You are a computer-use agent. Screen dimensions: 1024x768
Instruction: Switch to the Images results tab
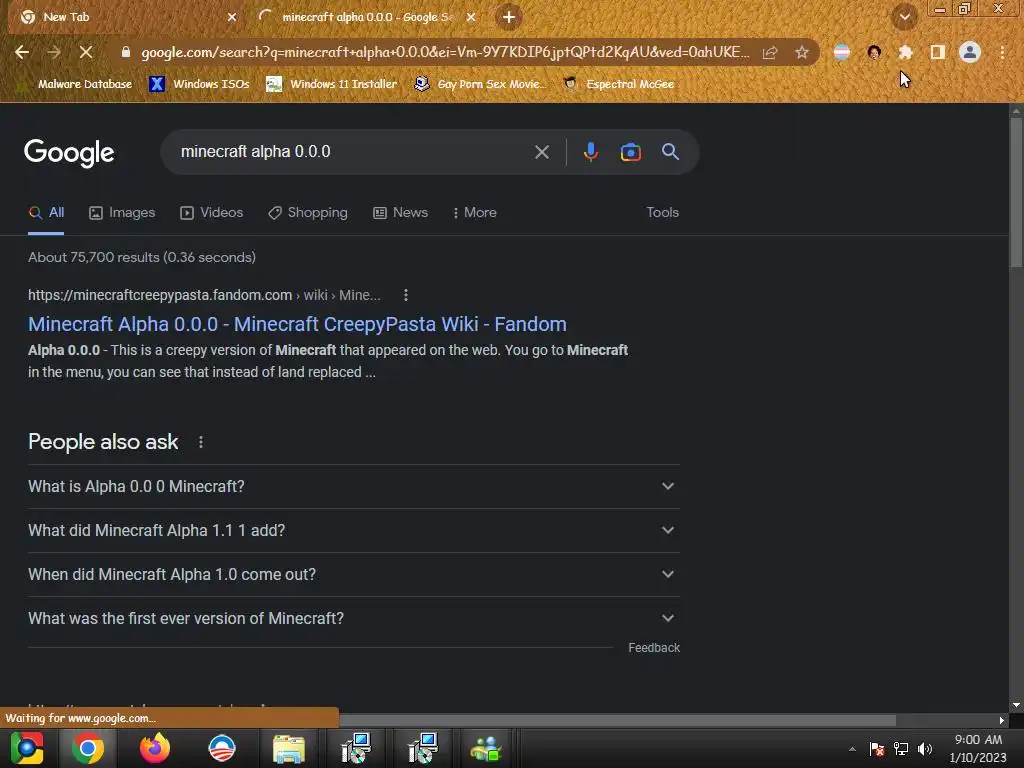[122, 213]
